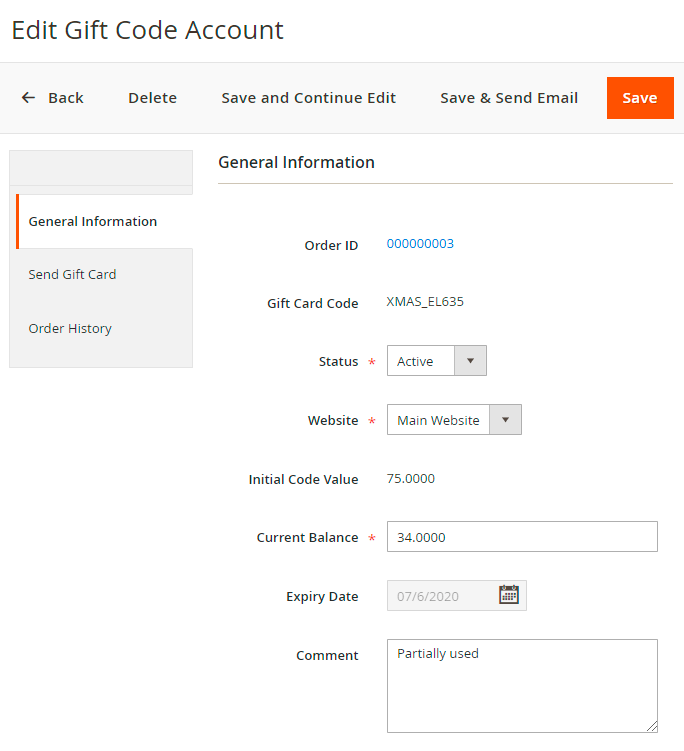
Task: Open the Website dropdown showing Main Website
Action: coord(454,420)
